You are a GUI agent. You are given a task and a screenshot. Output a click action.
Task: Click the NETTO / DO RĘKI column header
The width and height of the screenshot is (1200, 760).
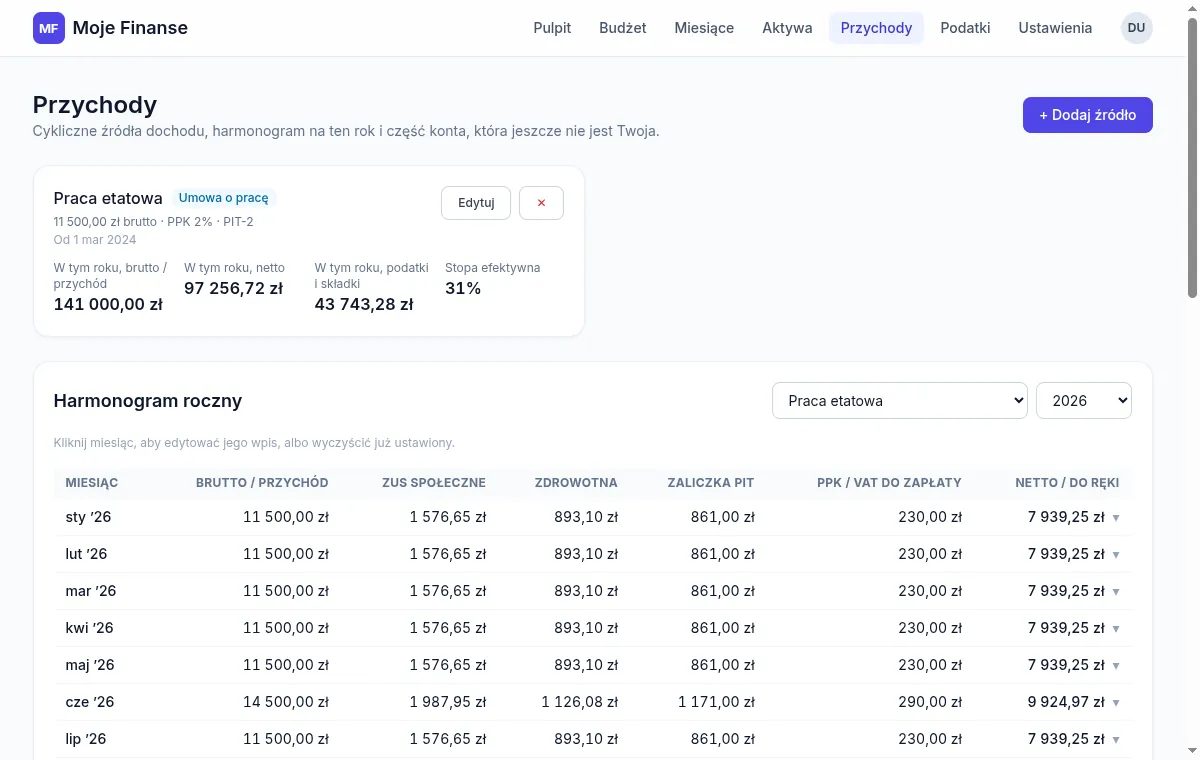click(x=1067, y=483)
